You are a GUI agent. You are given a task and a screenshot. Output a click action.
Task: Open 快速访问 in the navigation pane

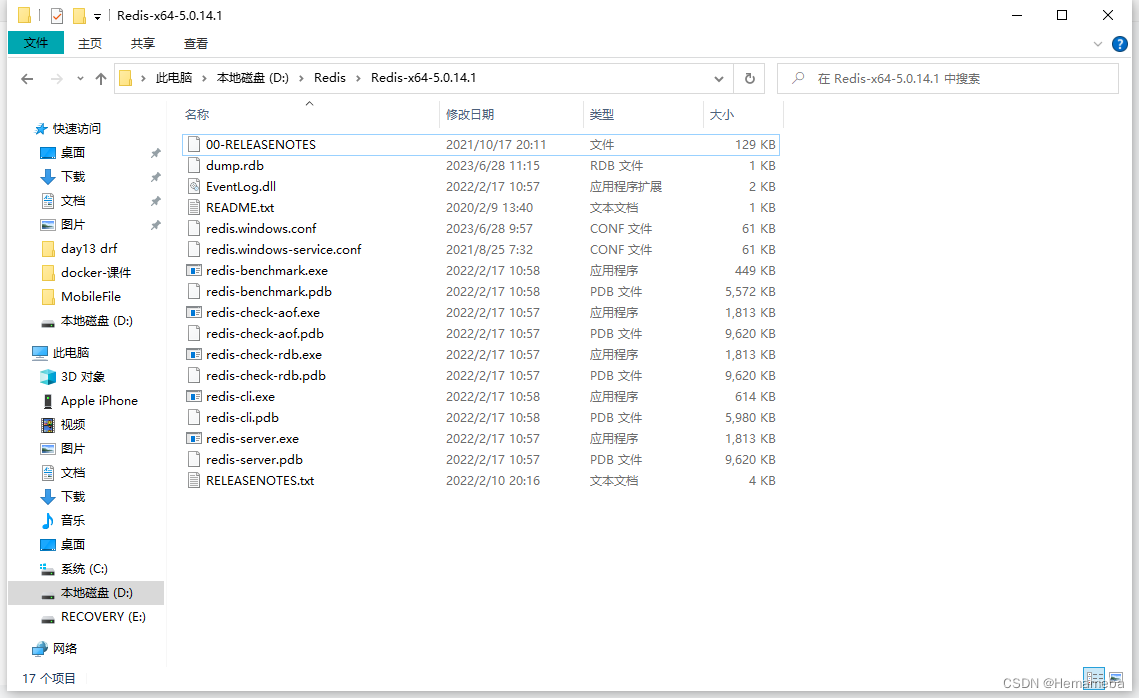(76, 129)
